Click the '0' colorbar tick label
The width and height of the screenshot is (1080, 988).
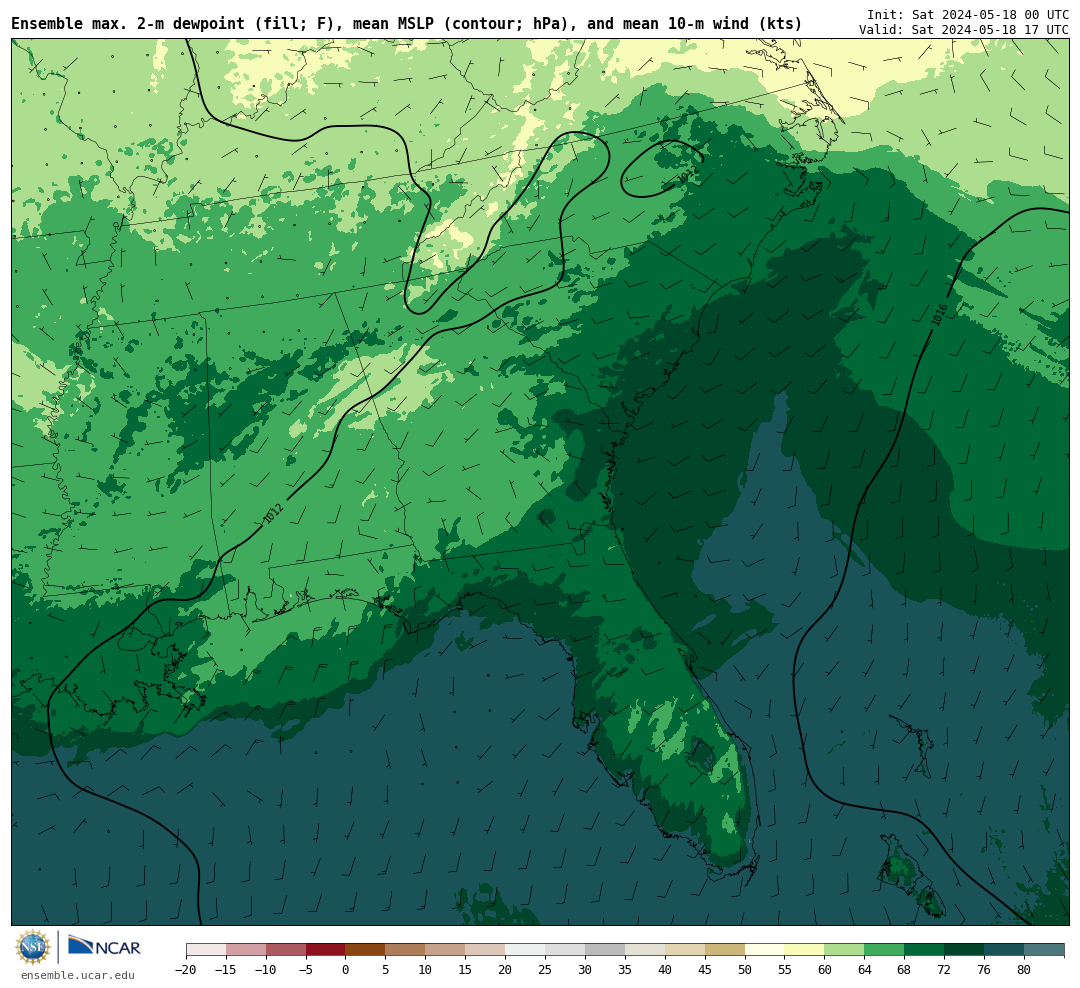tap(346, 969)
